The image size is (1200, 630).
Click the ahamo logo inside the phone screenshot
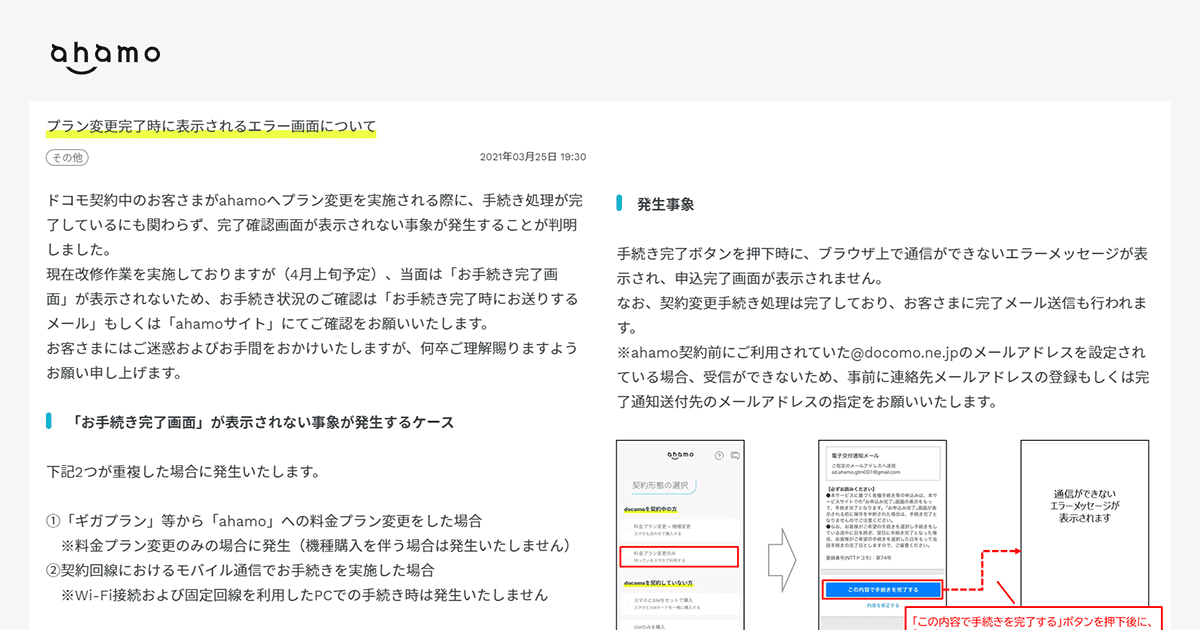click(680, 455)
